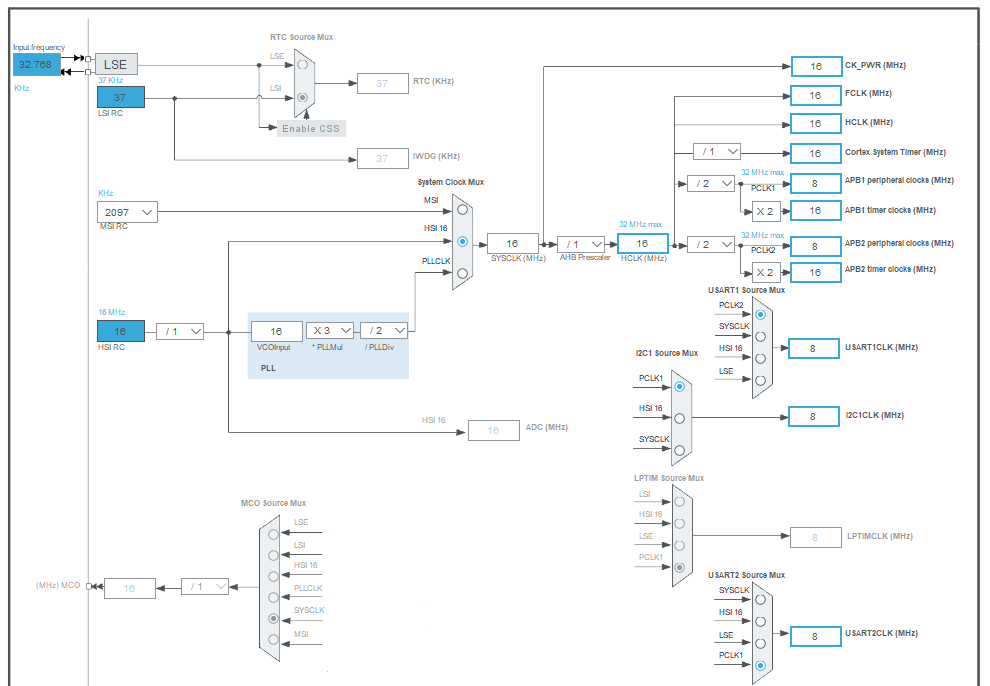Open MSI RC 2097 frequency dropdown
Screen dimensions: 990x686
tap(128, 213)
